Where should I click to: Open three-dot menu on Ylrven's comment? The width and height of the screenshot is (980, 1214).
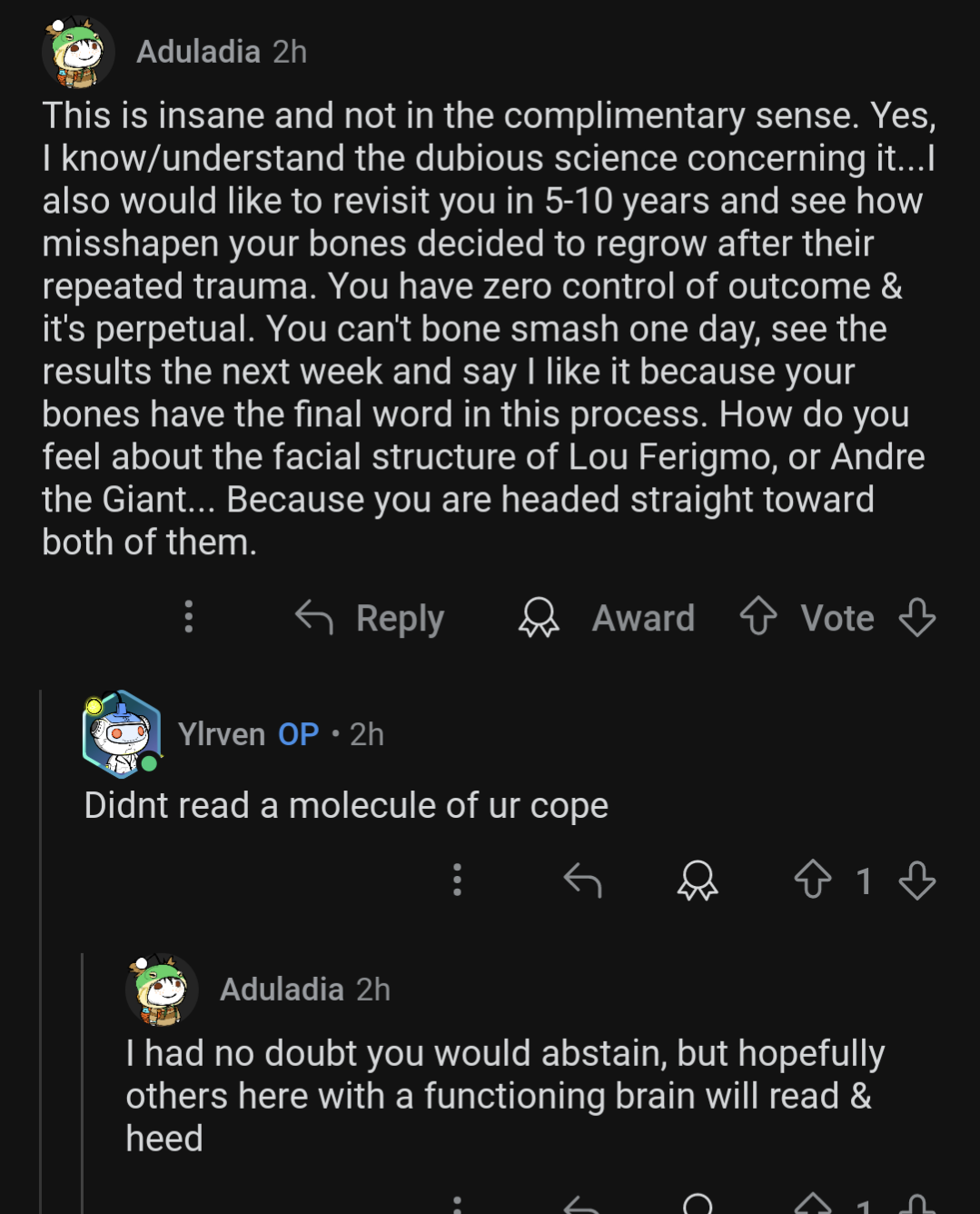(457, 880)
